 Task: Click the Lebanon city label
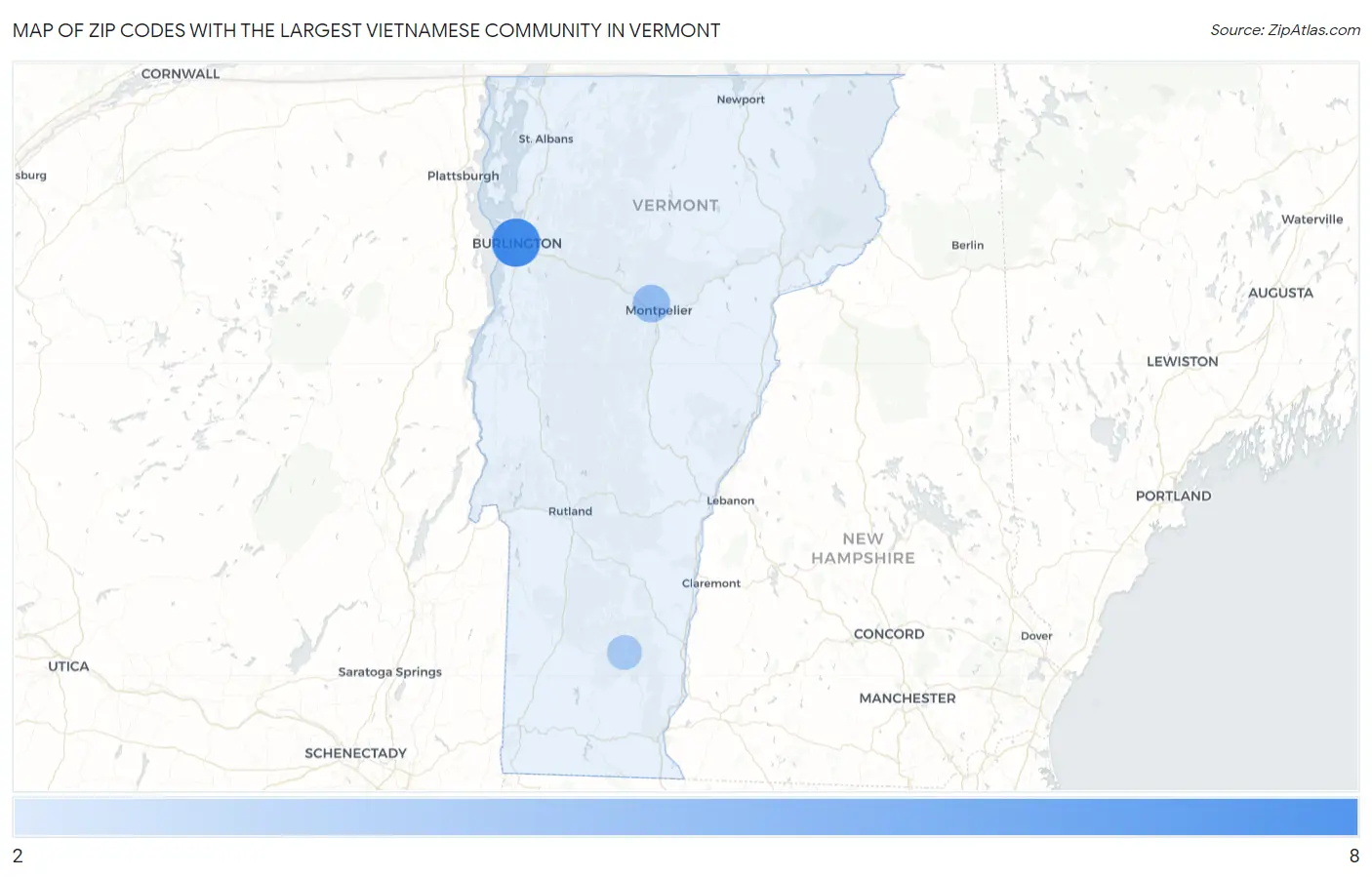tap(730, 500)
